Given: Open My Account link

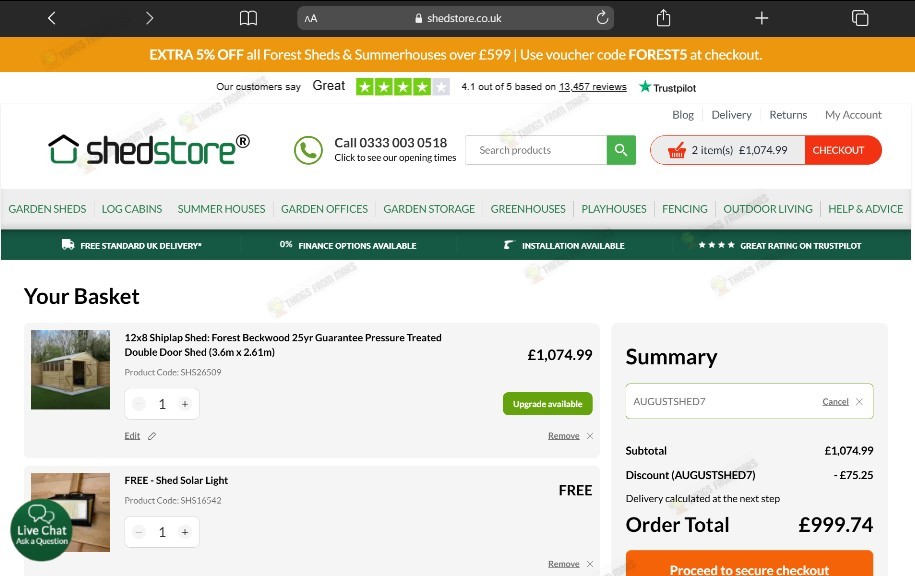Looking at the screenshot, I should point(853,115).
